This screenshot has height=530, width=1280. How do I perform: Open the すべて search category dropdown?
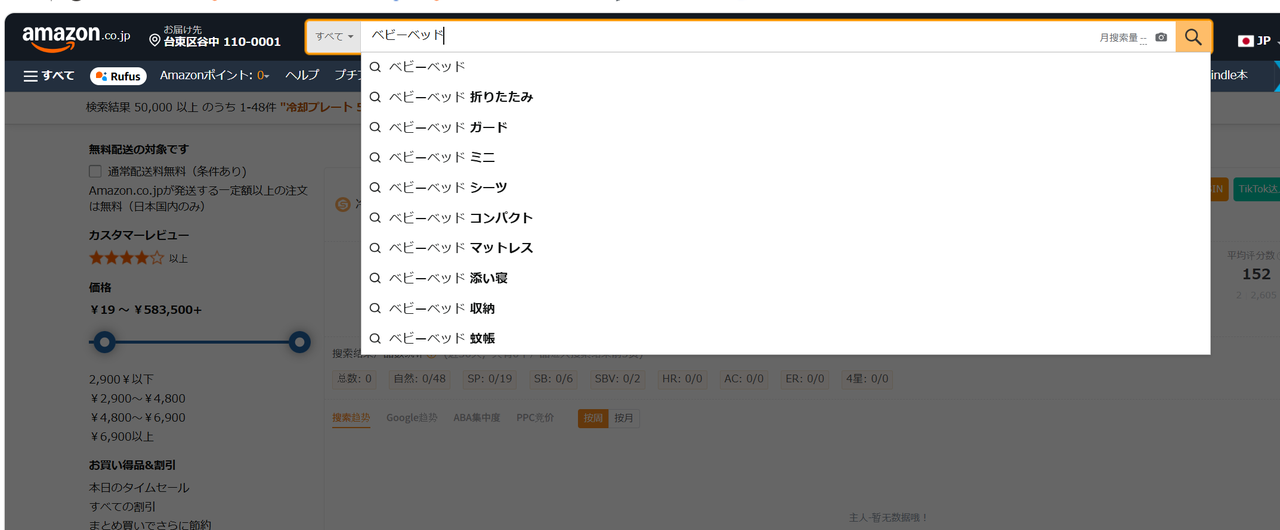tap(334, 37)
